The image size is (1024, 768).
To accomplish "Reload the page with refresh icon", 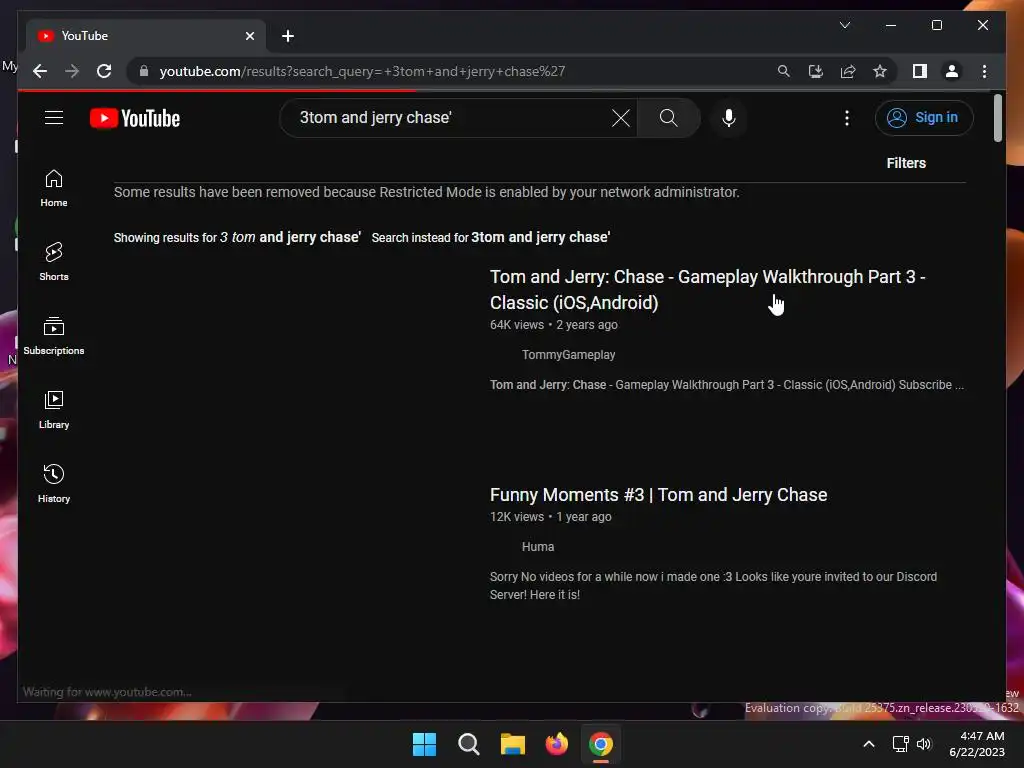I will coord(104,71).
